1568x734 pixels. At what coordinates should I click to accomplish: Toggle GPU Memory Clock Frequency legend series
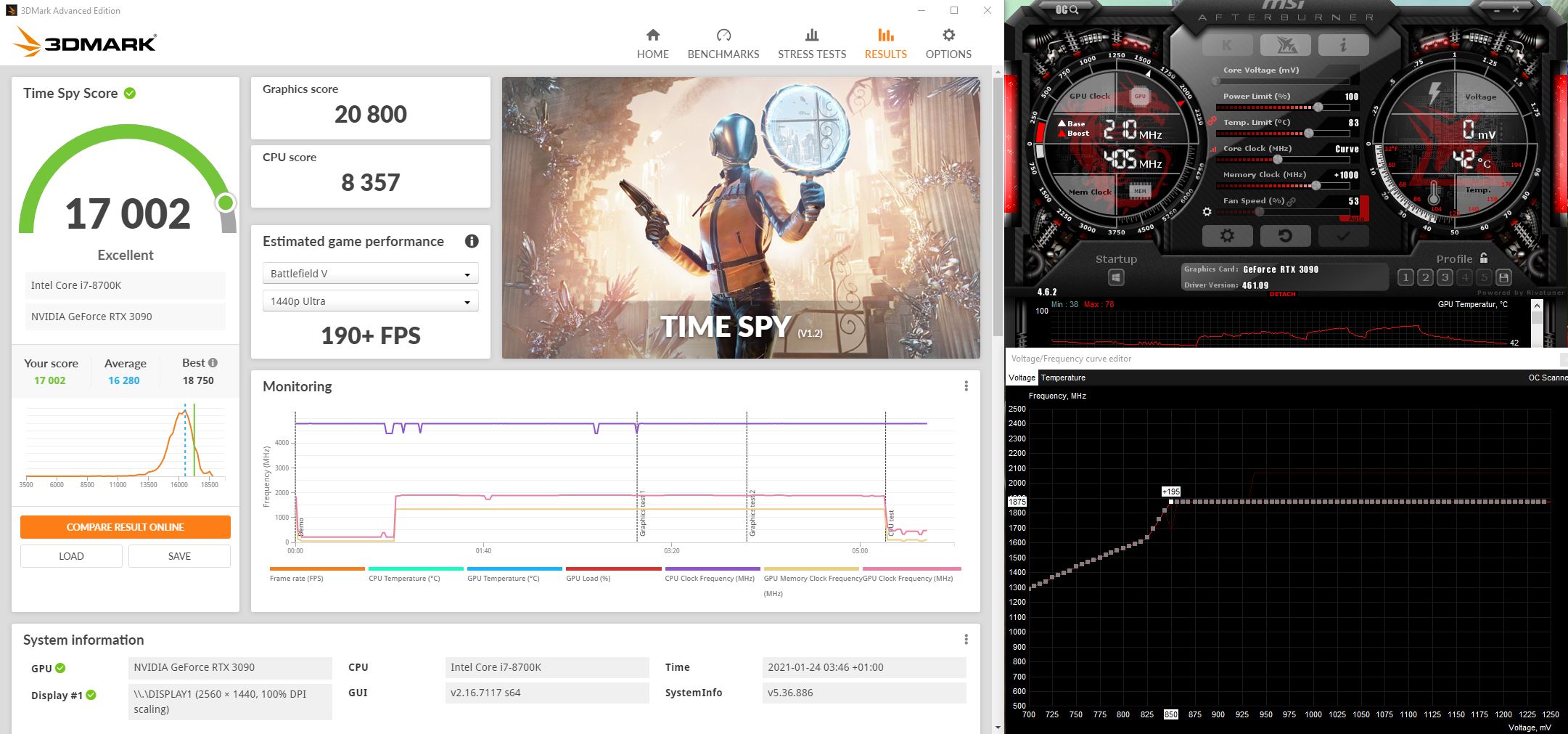click(811, 581)
